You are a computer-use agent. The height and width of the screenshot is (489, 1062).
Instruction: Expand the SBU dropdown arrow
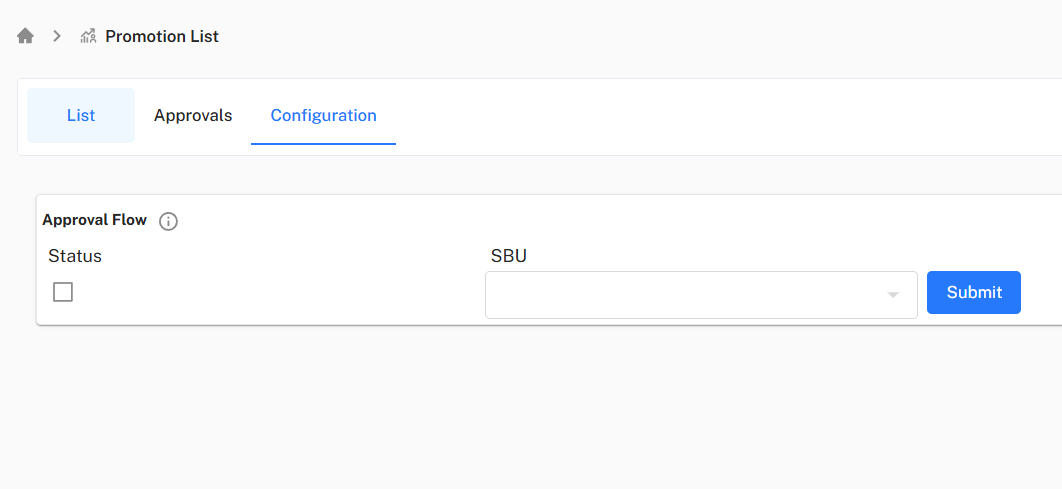click(x=893, y=295)
